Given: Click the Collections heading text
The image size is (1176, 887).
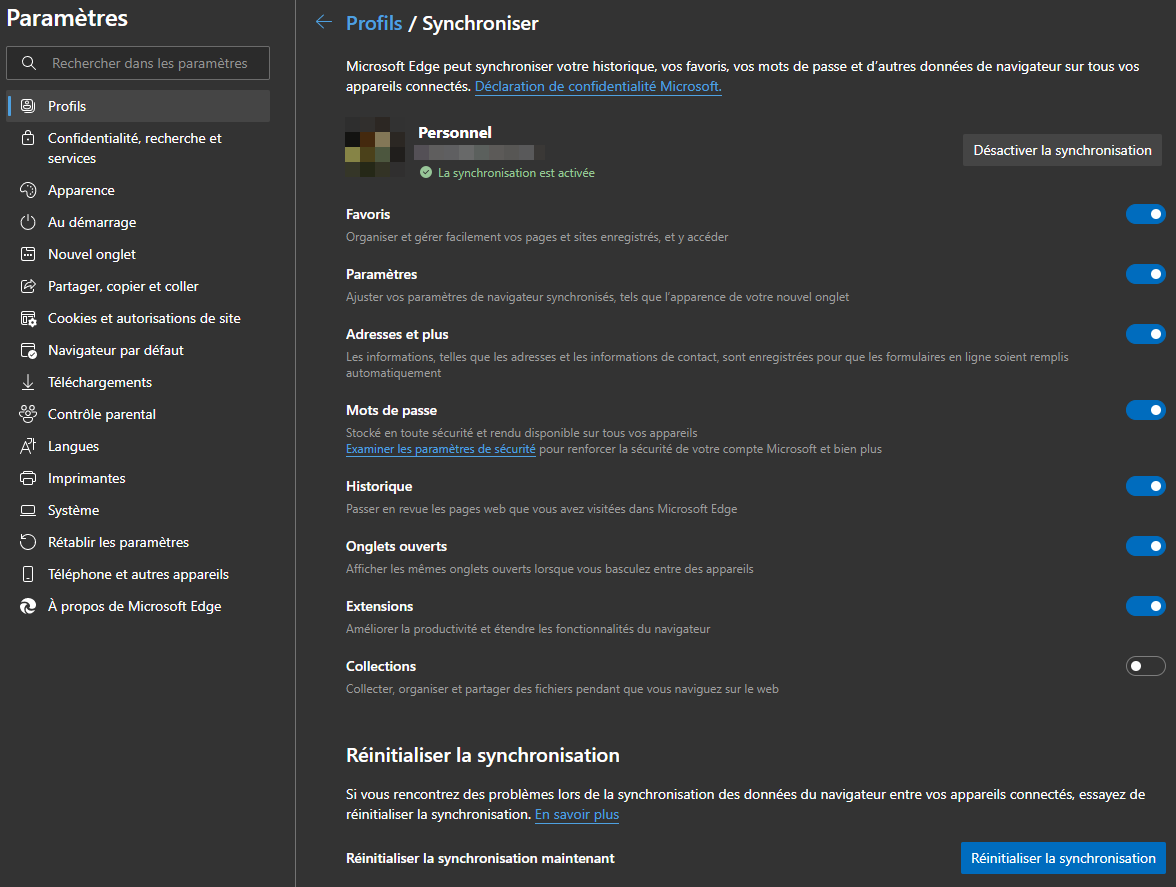Looking at the screenshot, I should pos(380,667).
